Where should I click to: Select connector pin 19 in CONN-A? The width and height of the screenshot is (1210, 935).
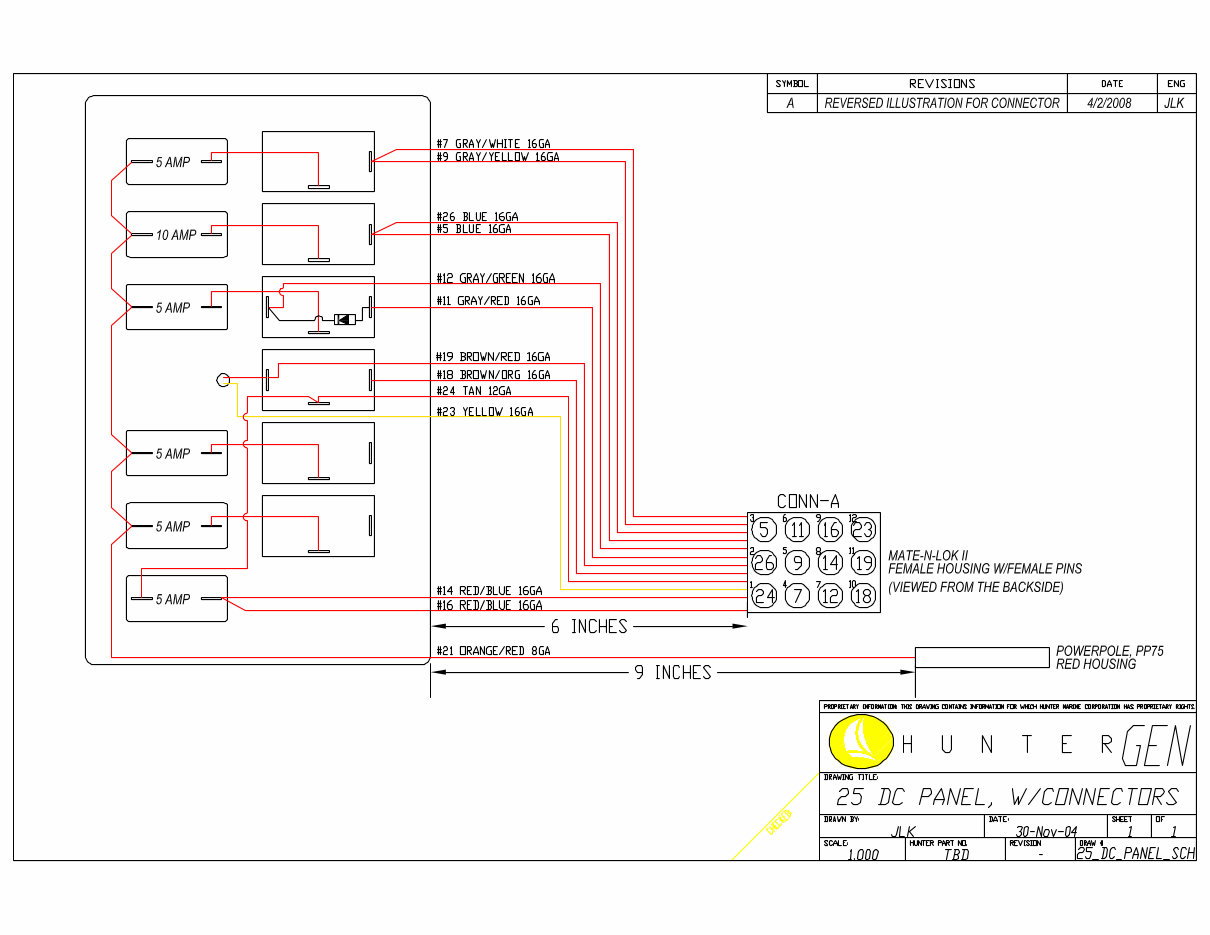[x=863, y=563]
